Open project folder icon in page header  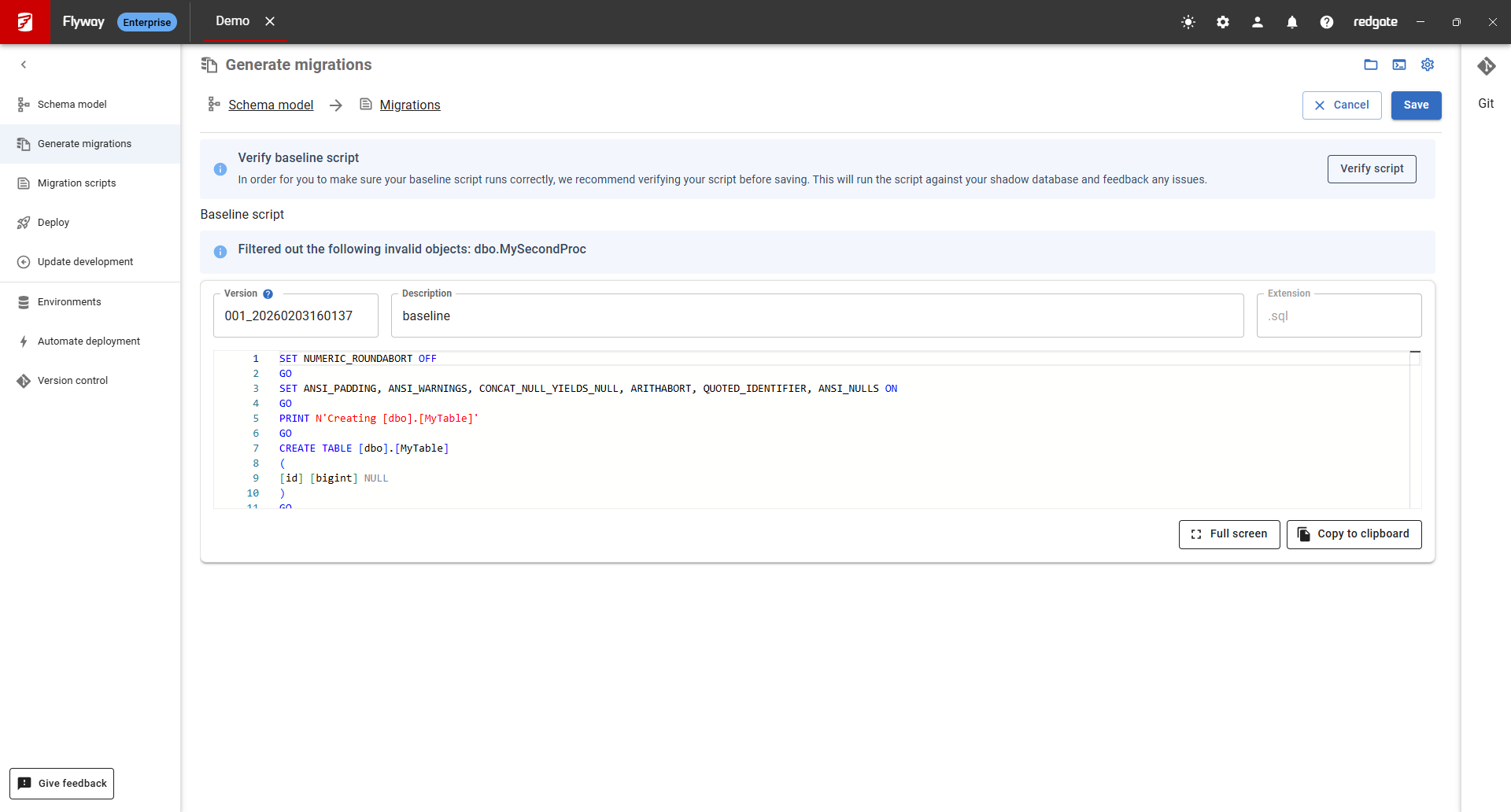[x=1371, y=65]
